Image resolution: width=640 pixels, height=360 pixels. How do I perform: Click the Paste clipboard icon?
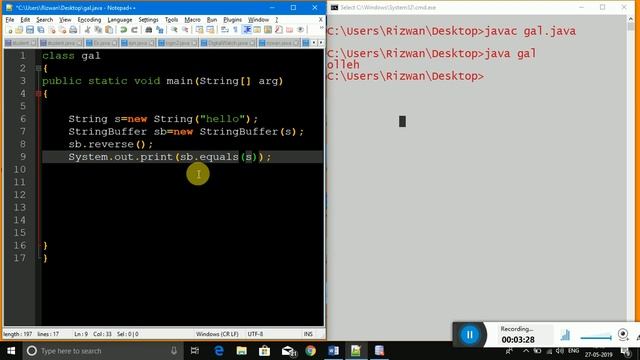[109, 30]
